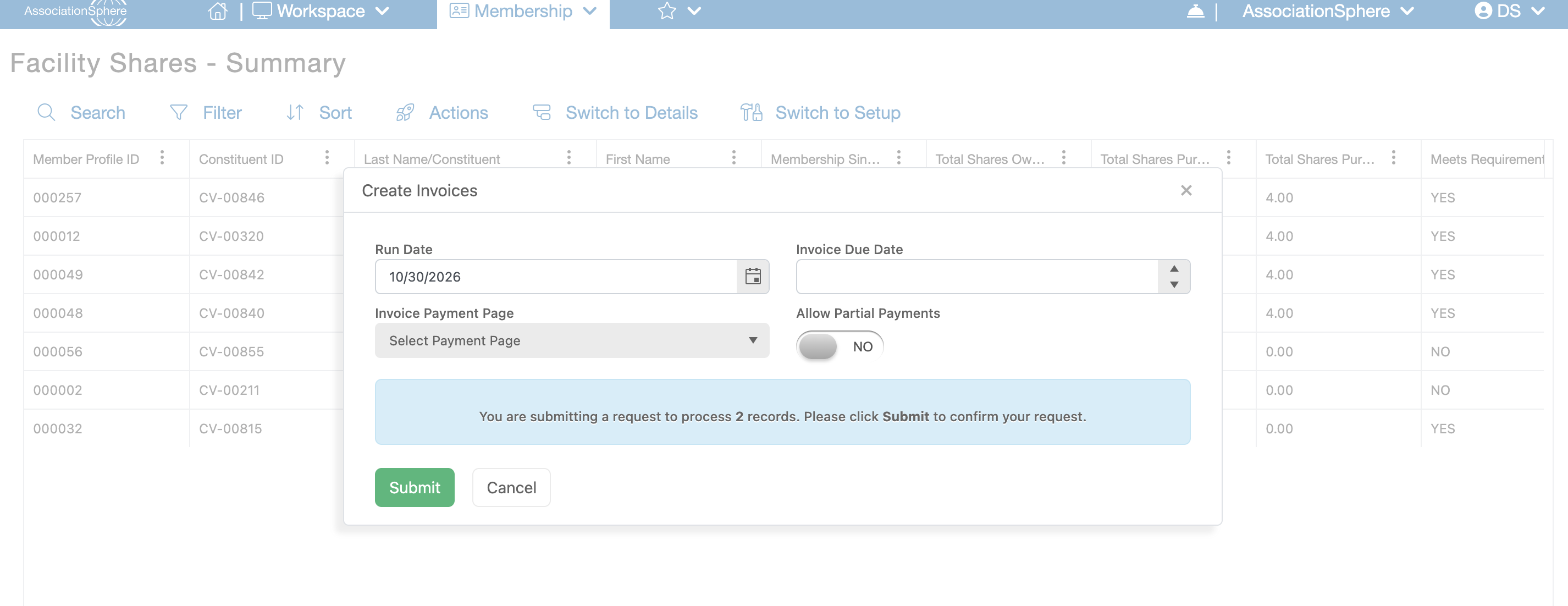Click constituent ID CV-00855

tap(231, 351)
